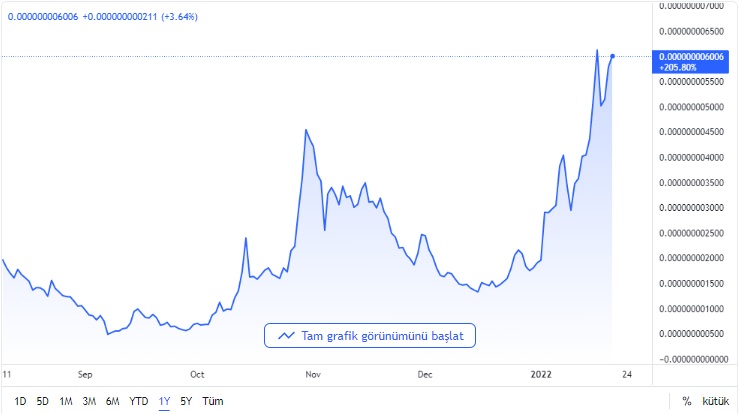Show all data with Tüm range
The height and width of the screenshot is (414, 740).
[213, 401]
